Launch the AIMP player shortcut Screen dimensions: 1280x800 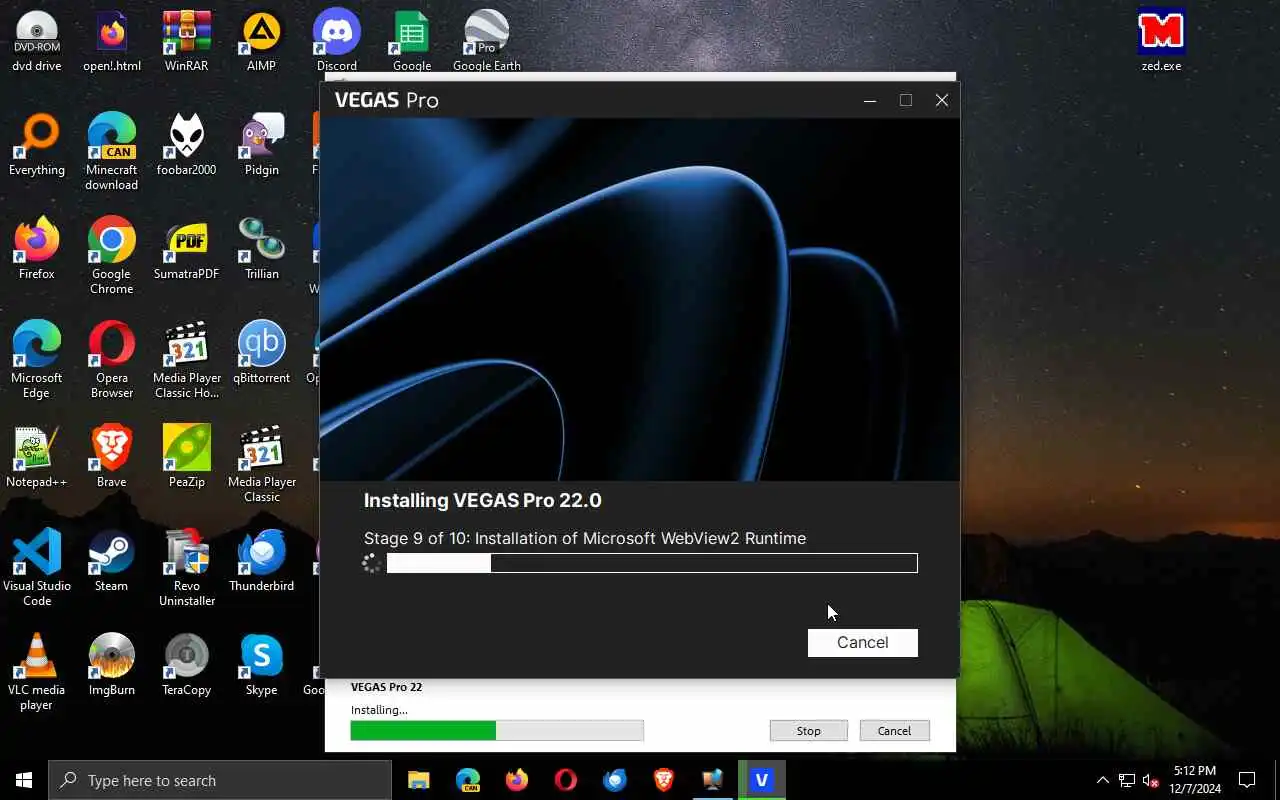[262, 42]
